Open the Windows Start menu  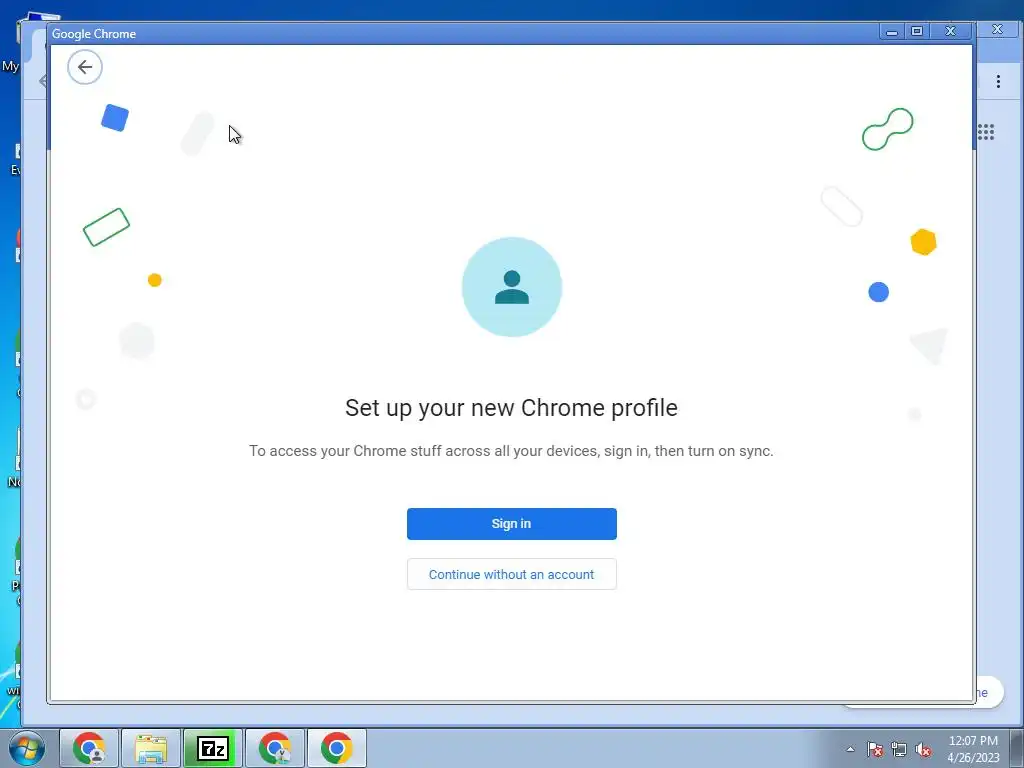click(27, 748)
